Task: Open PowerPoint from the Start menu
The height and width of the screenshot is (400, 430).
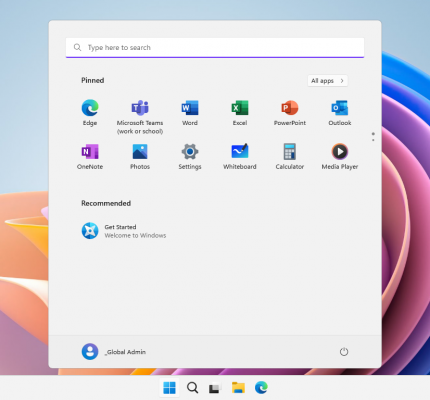Action: [290, 113]
